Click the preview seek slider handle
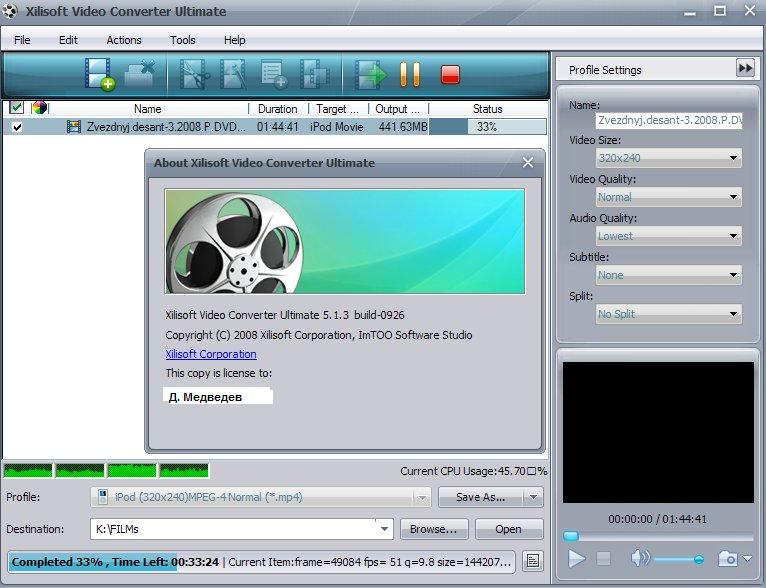This screenshot has height=588, width=766. click(x=571, y=536)
